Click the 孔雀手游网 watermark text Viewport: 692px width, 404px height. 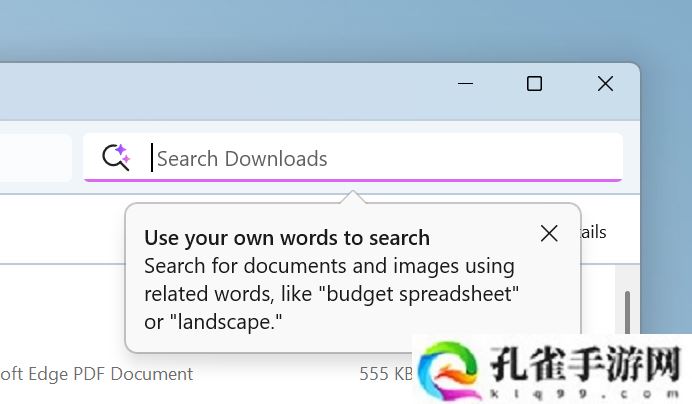click(x=583, y=362)
